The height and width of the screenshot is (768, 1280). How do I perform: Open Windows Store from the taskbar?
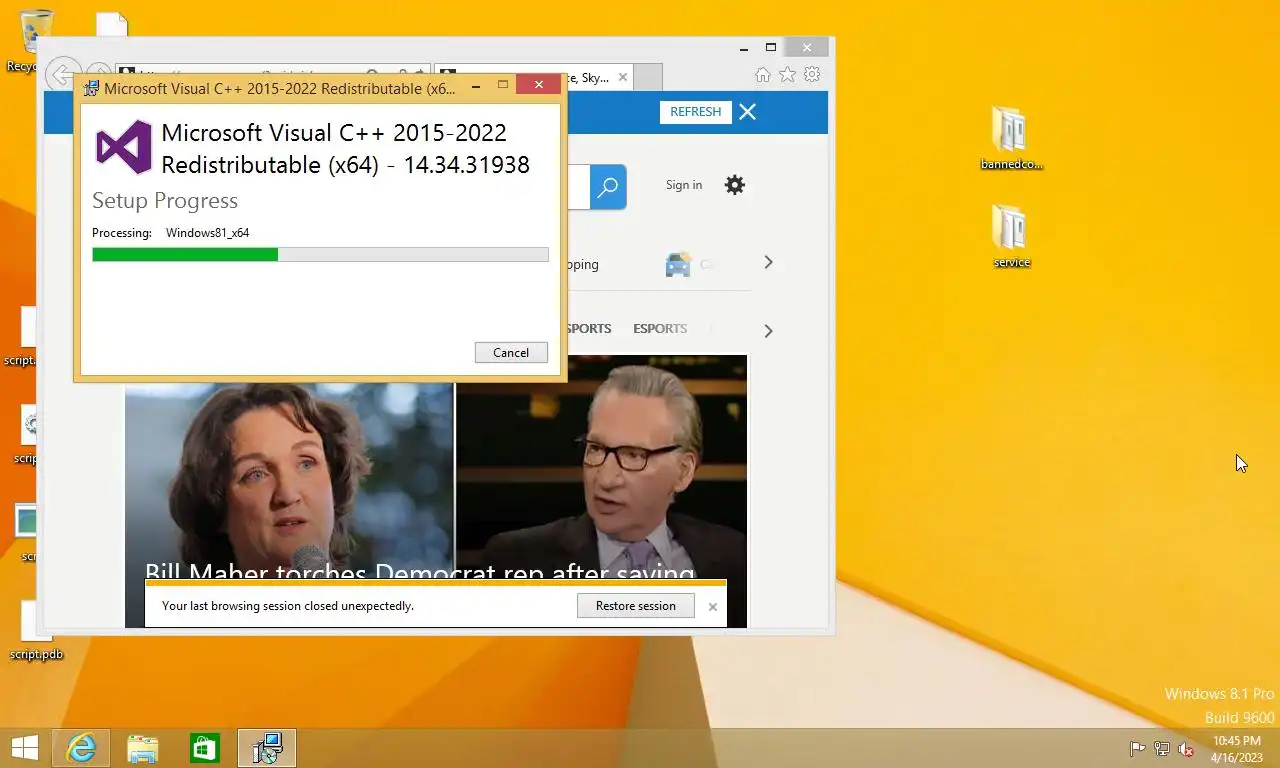click(205, 748)
